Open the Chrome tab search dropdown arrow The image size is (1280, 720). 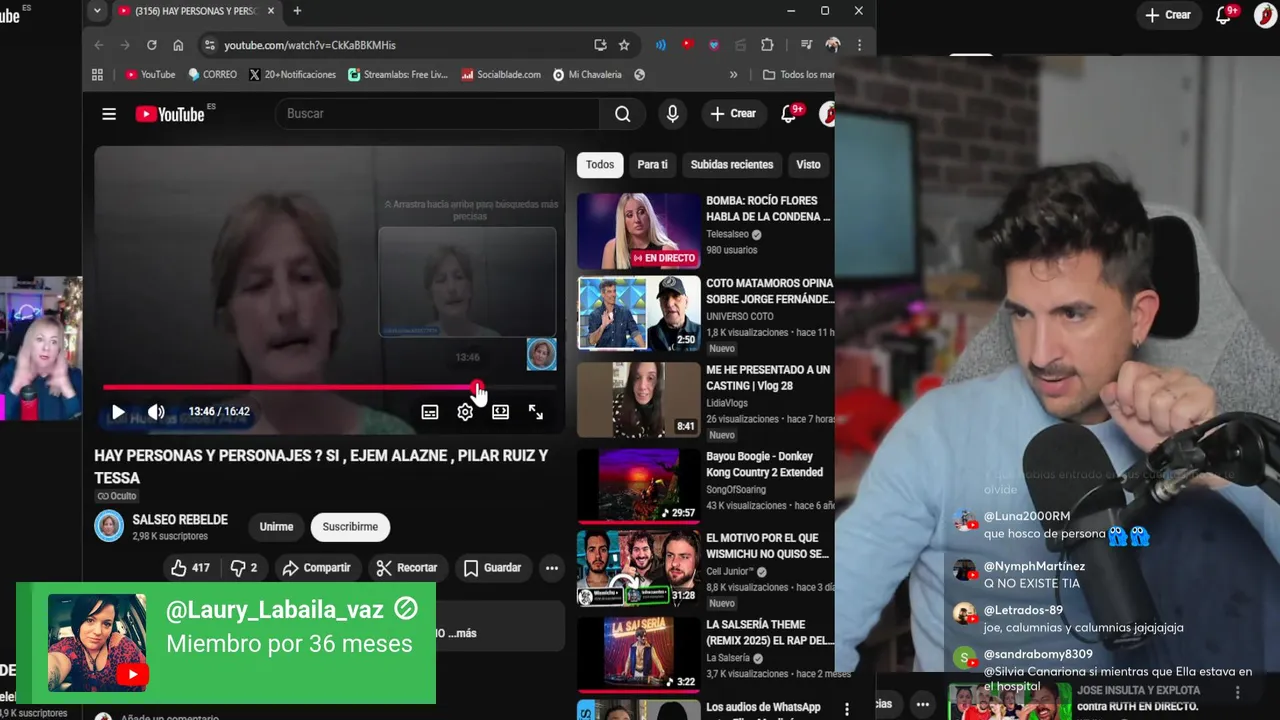coord(97,11)
